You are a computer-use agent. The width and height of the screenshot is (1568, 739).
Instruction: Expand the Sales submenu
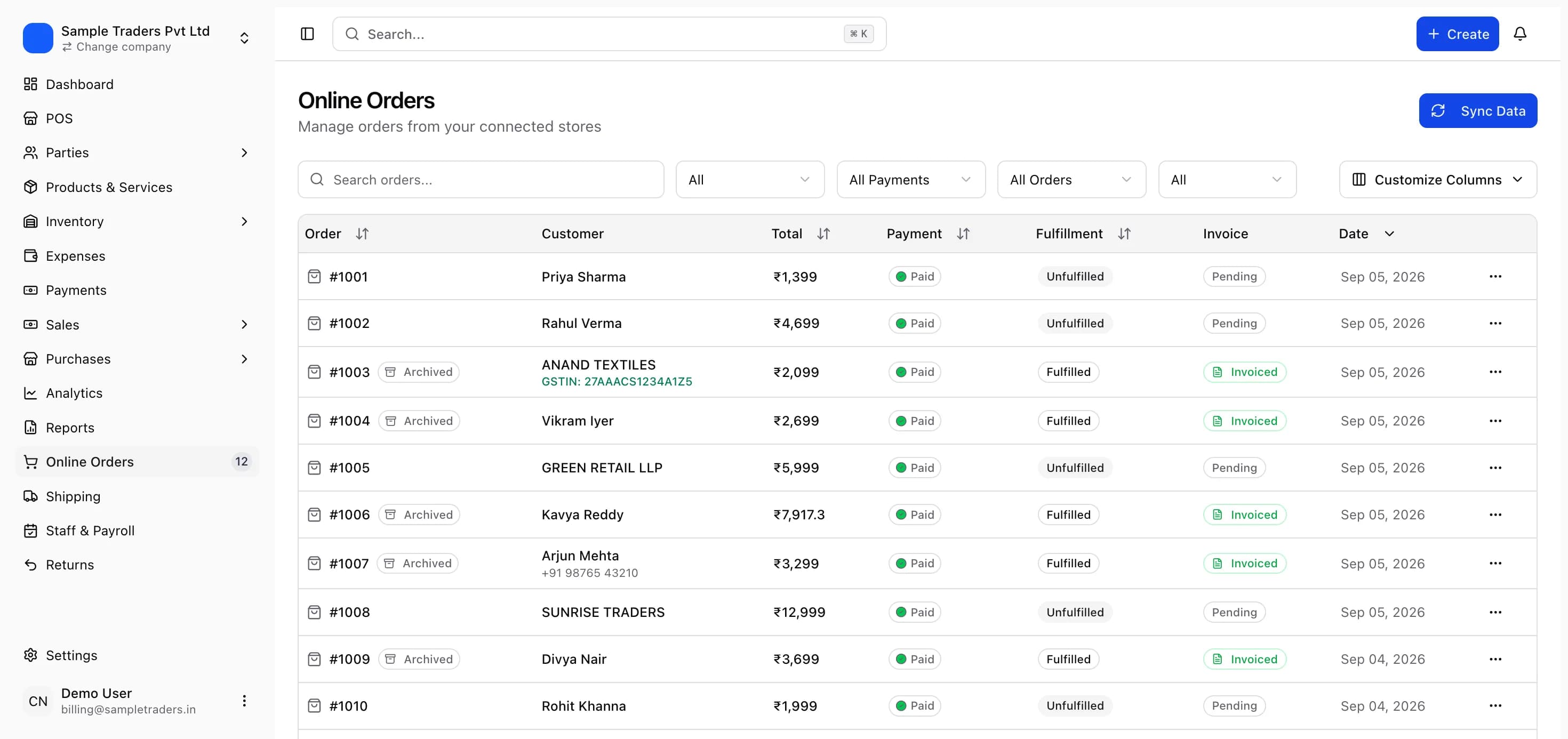tap(244, 325)
